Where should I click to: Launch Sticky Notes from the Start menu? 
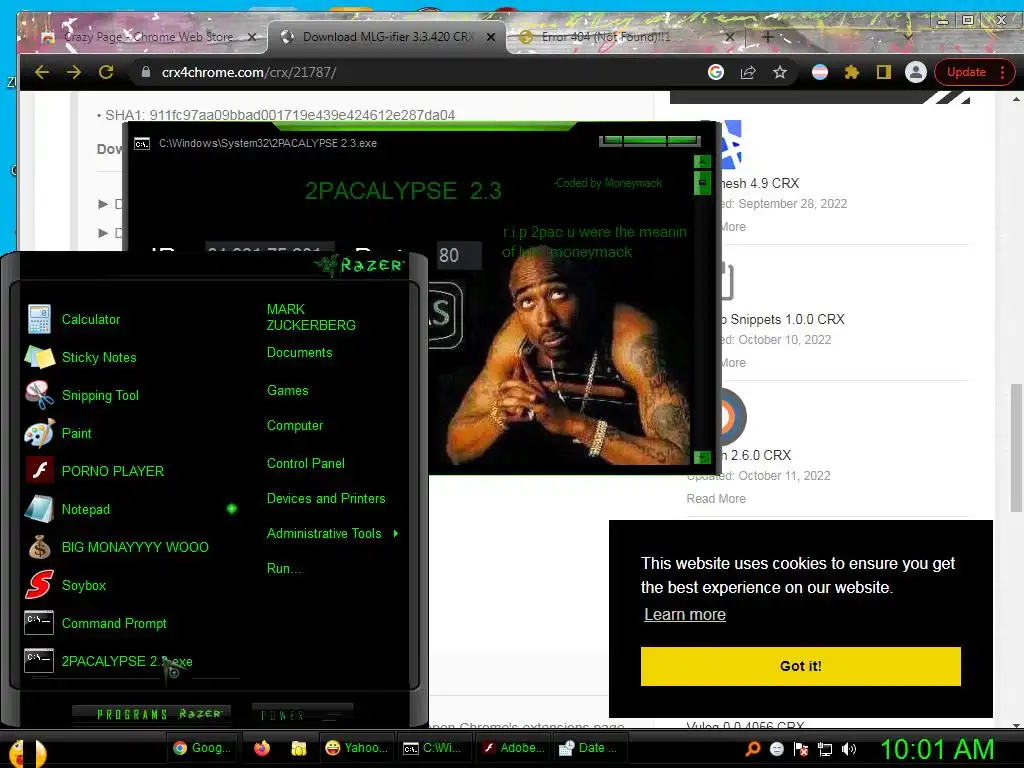(80, 357)
